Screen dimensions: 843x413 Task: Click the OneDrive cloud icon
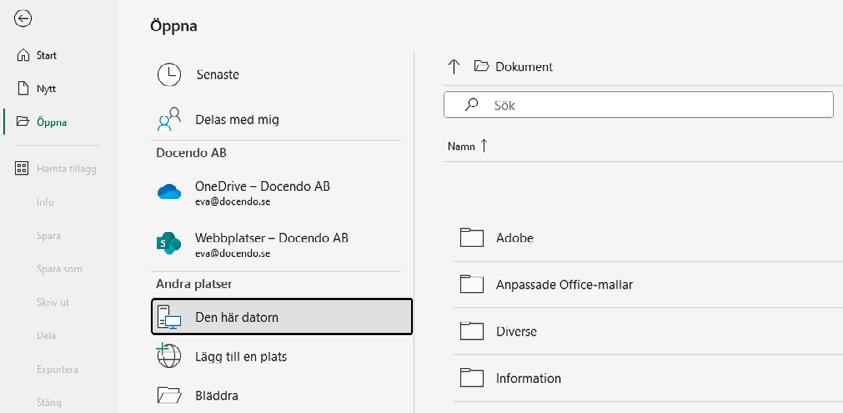pyautogui.click(x=169, y=192)
